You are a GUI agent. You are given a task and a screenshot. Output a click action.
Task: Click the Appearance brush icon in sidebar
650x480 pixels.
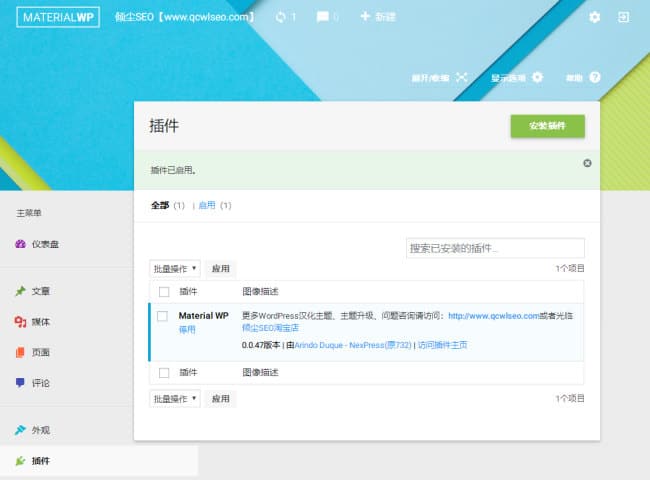(20, 430)
